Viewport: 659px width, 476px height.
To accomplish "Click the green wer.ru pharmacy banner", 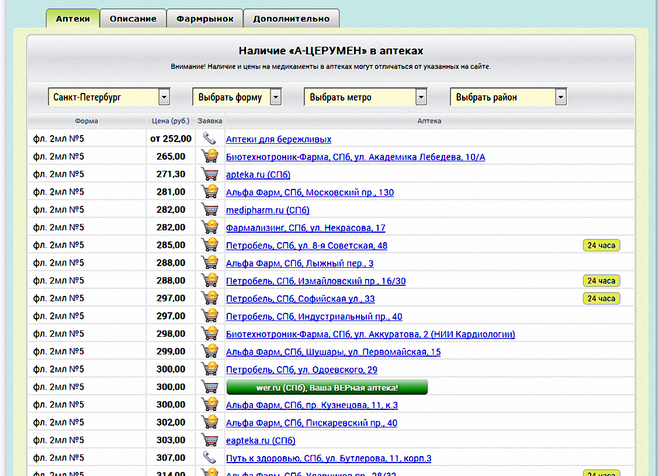I will tap(326, 387).
